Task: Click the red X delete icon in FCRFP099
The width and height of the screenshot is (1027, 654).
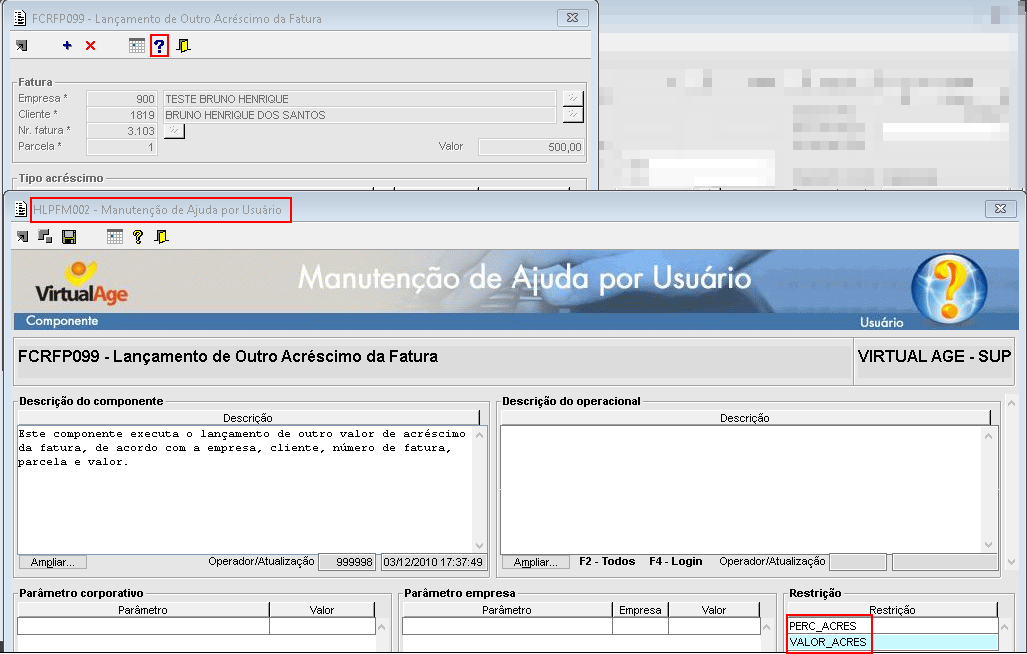Action: (x=90, y=45)
